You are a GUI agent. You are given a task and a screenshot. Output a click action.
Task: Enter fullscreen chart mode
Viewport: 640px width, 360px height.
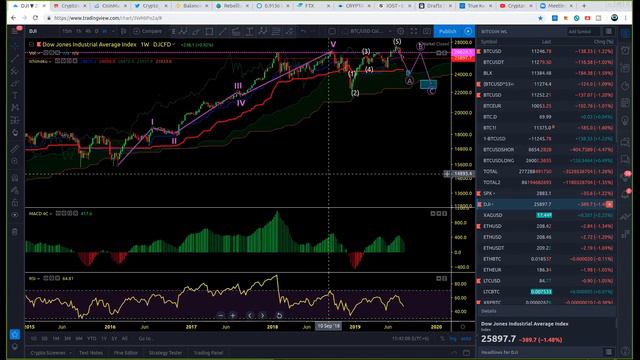pos(414,31)
